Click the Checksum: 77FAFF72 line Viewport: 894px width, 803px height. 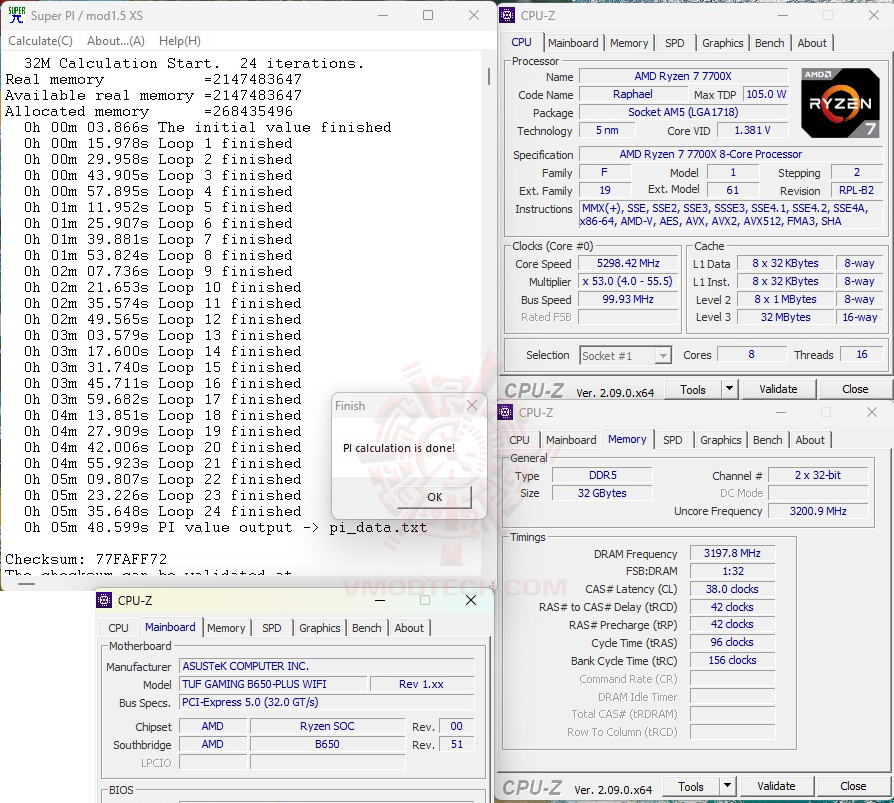click(x=86, y=559)
